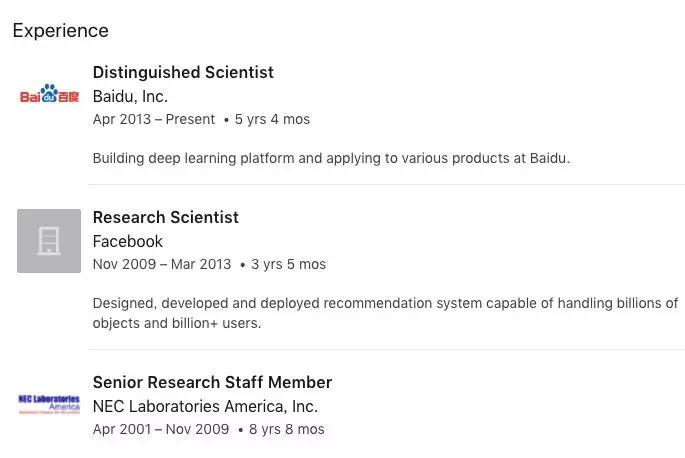
Task: Click the 'objects and billion+ users' line
Action: [x=177, y=323]
